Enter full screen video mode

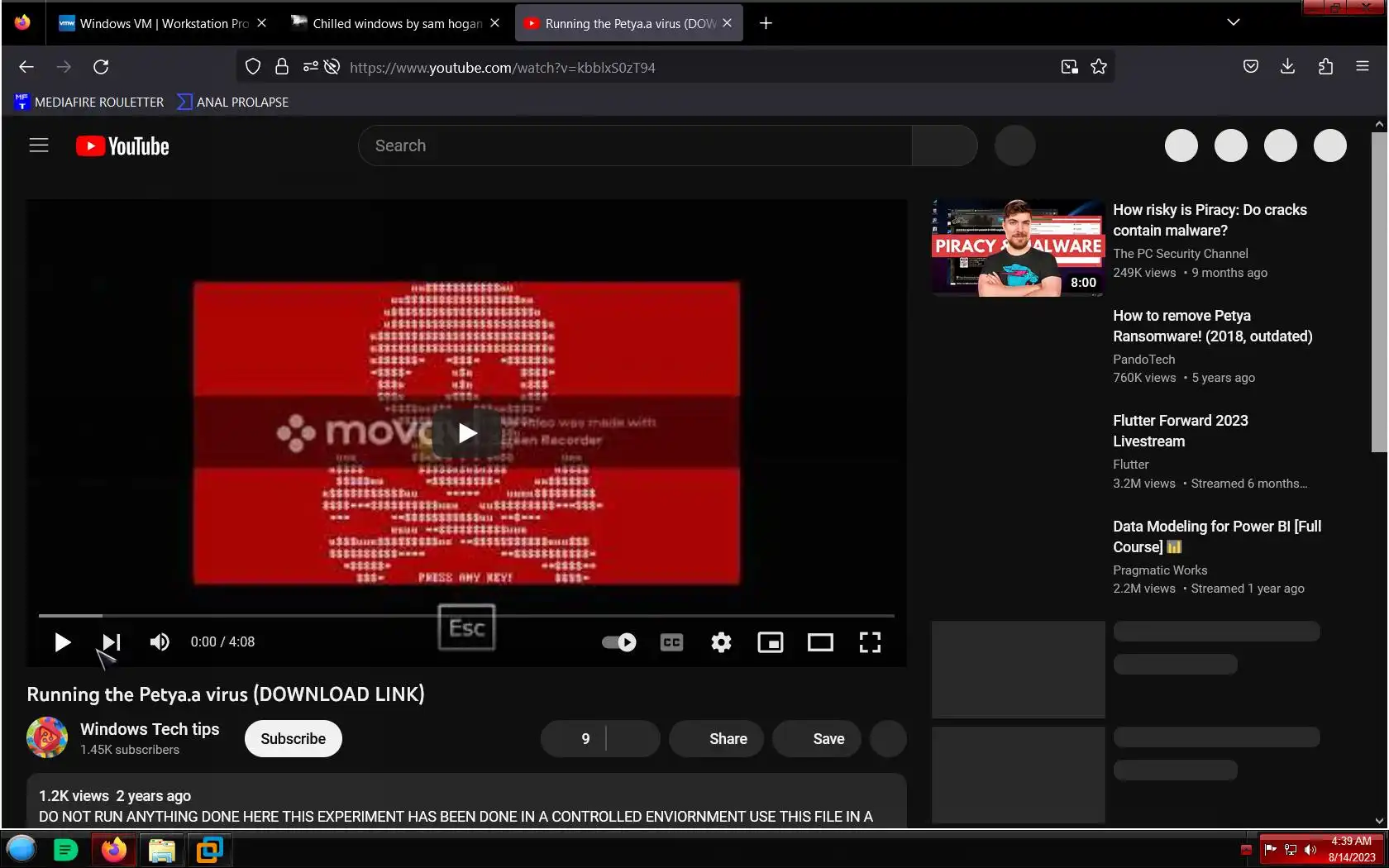pos(870,642)
